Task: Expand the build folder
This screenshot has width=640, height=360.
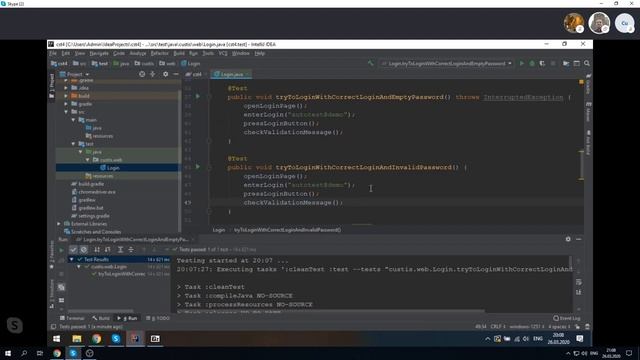Action: (66, 96)
